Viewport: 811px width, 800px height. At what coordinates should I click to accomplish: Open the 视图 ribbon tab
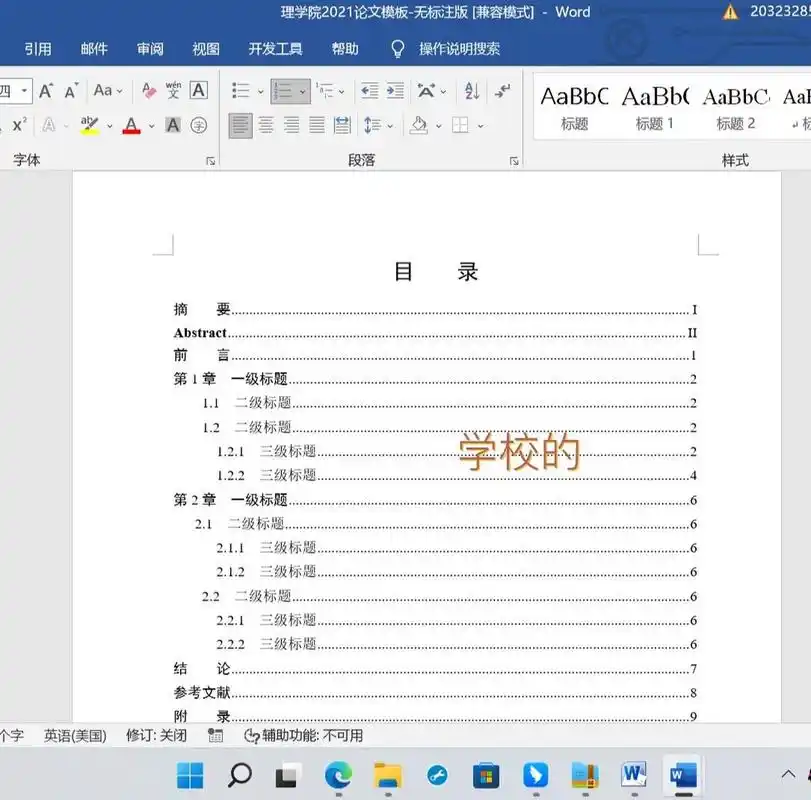(207, 47)
